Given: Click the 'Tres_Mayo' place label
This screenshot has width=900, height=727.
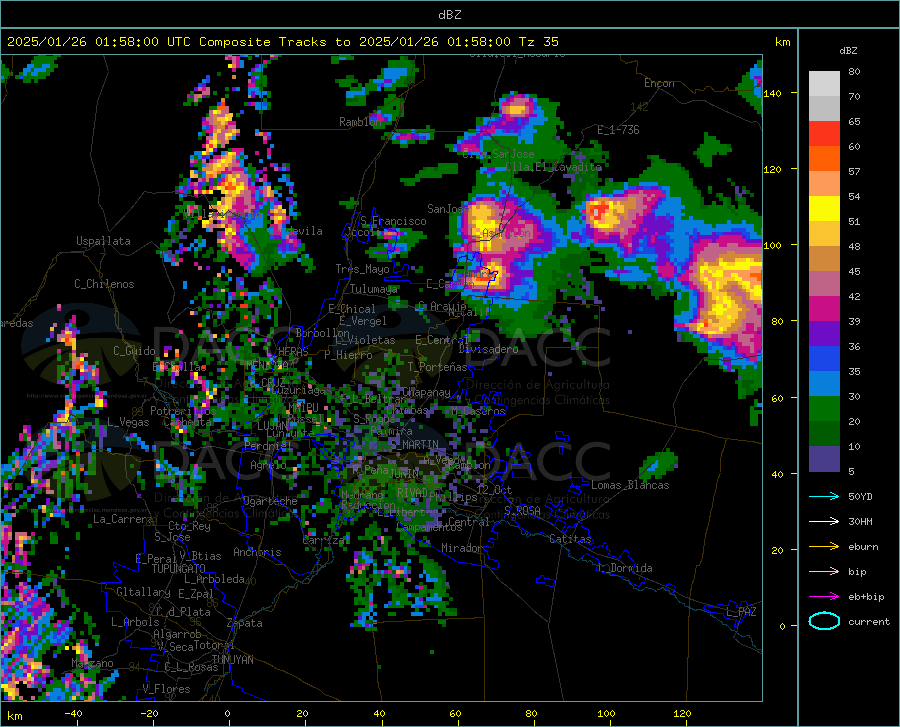Looking at the screenshot, I should click(x=362, y=269).
